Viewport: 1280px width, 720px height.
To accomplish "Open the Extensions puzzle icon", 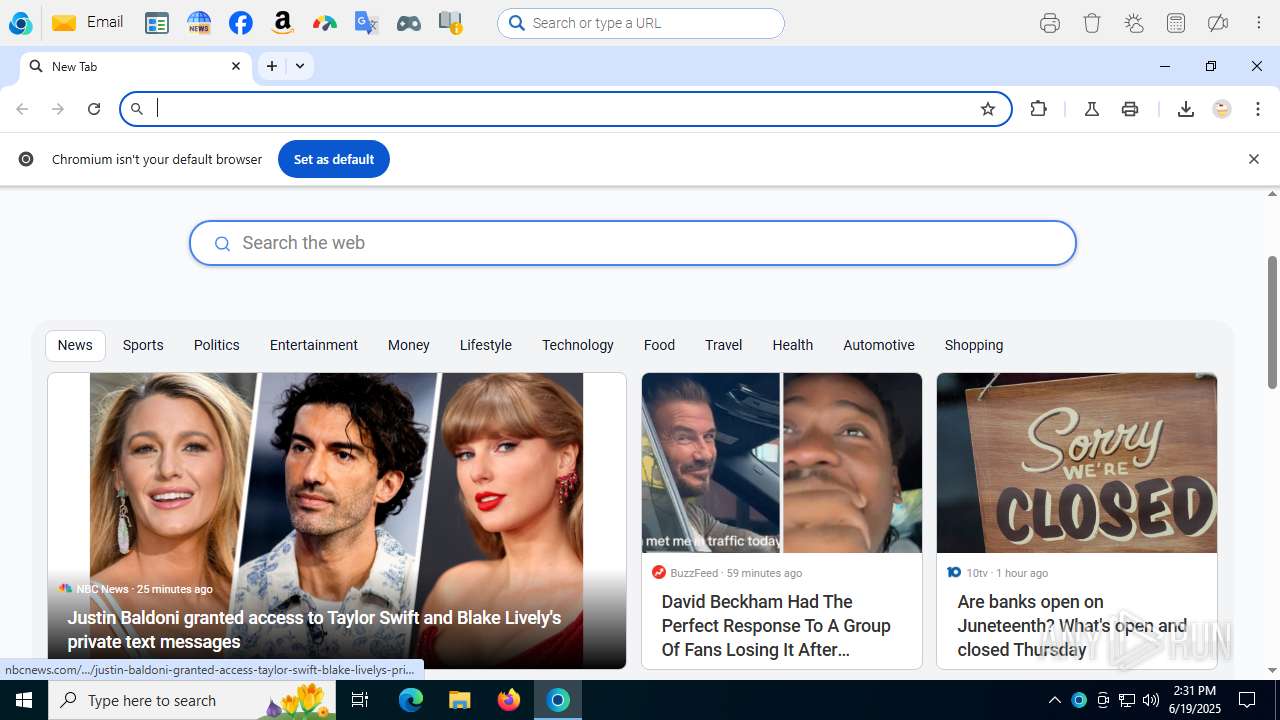I will [1038, 109].
